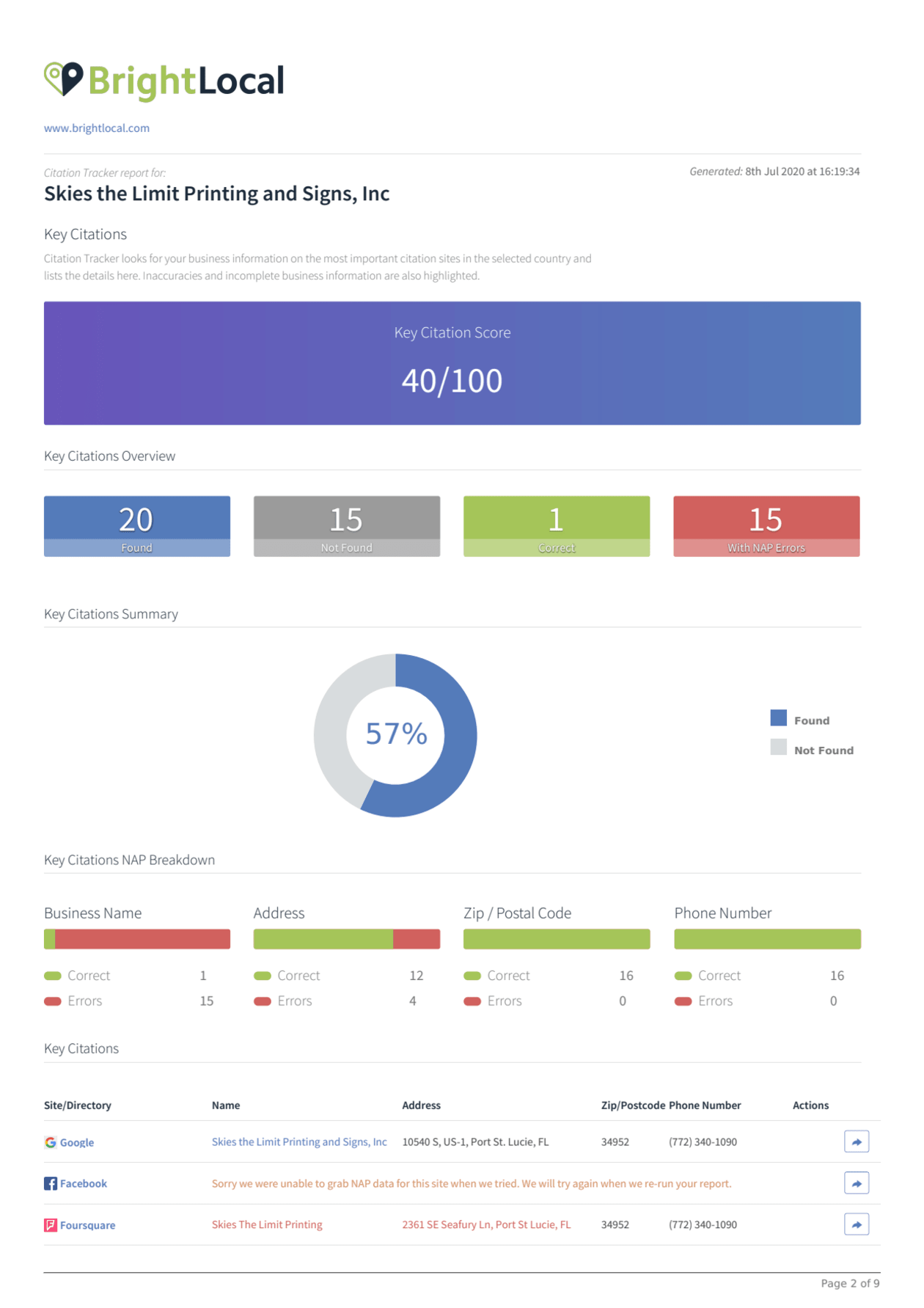Open the Facebook directory link
The width and height of the screenshot is (924, 1308).
(x=84, y=1183)
